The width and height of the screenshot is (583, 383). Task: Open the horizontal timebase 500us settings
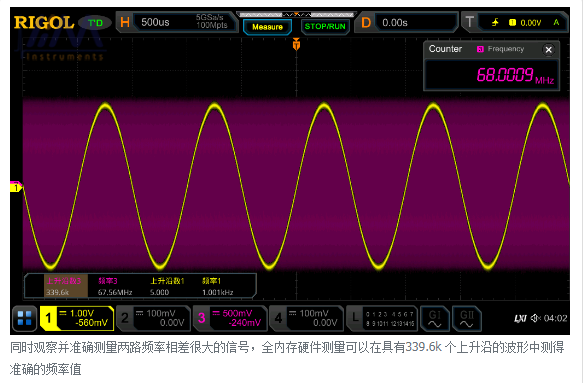pos(177,22)
